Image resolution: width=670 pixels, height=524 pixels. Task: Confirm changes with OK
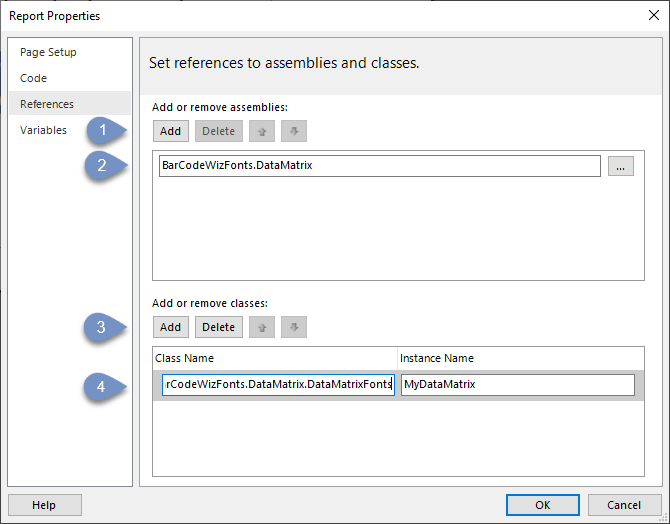click(543, 505)
